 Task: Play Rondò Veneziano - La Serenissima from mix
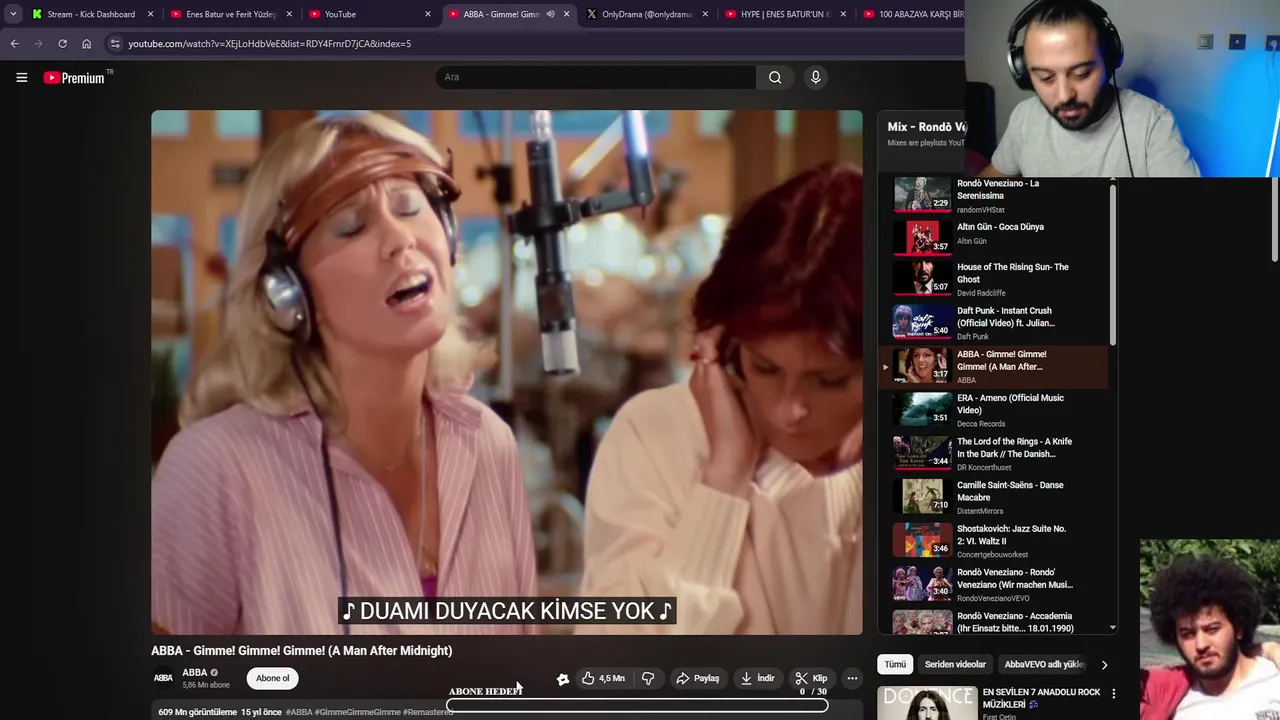click(993, 195)
